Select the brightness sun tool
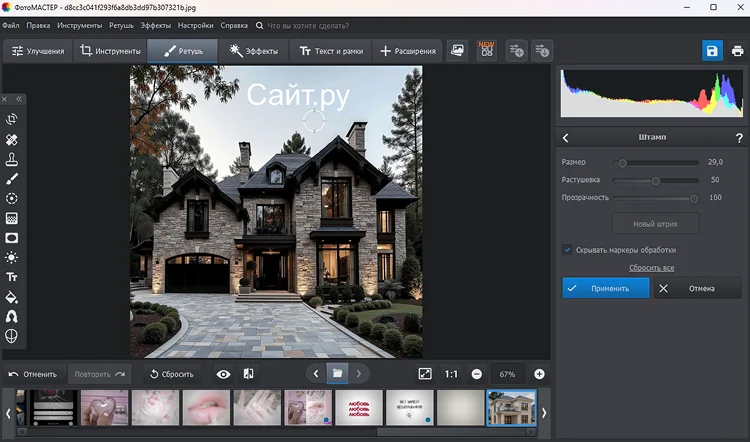Viewport: 750px width, 442px height. (11, 257)
